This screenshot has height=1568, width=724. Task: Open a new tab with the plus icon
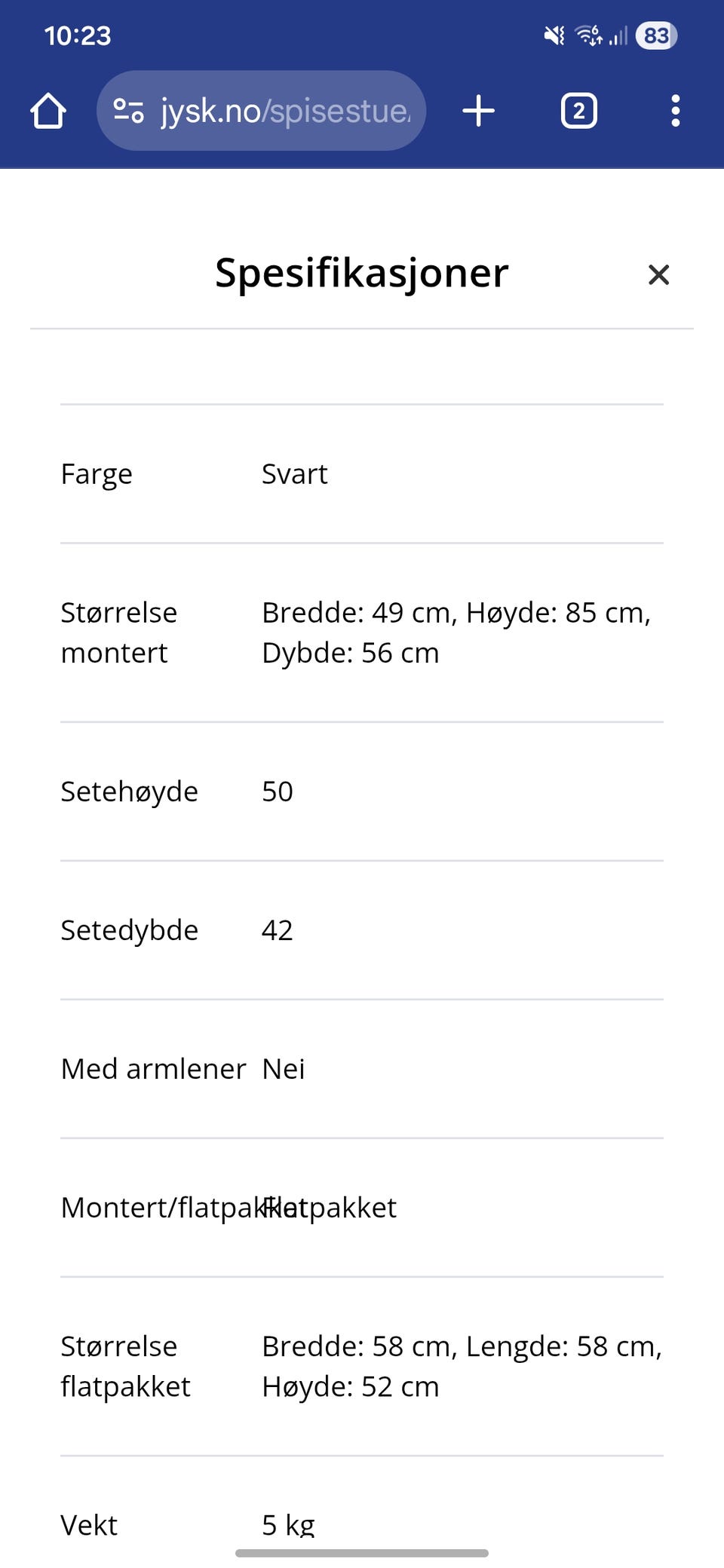479,110
